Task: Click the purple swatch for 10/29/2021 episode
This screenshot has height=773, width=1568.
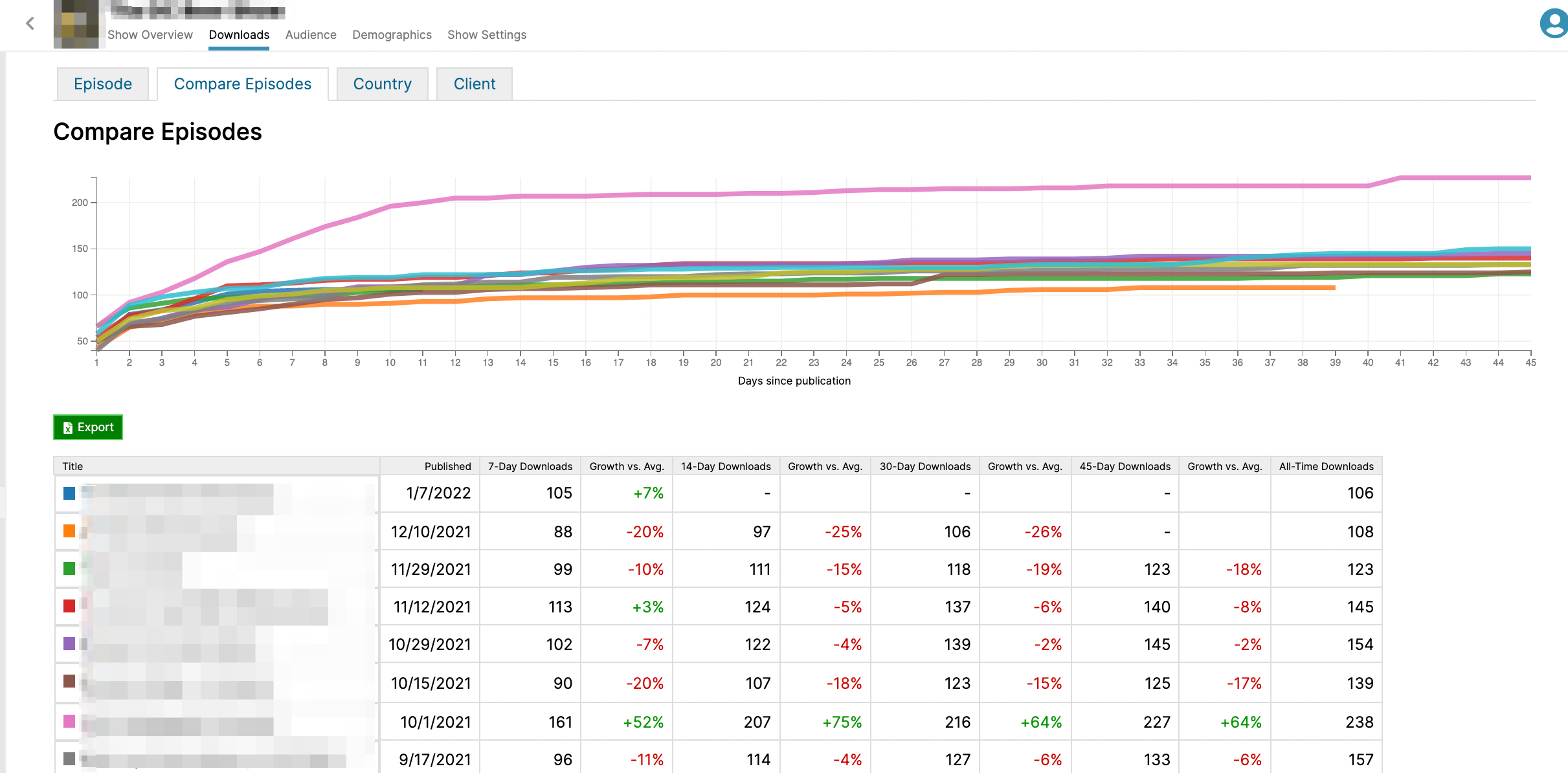Action: click(x=69, y=644)
